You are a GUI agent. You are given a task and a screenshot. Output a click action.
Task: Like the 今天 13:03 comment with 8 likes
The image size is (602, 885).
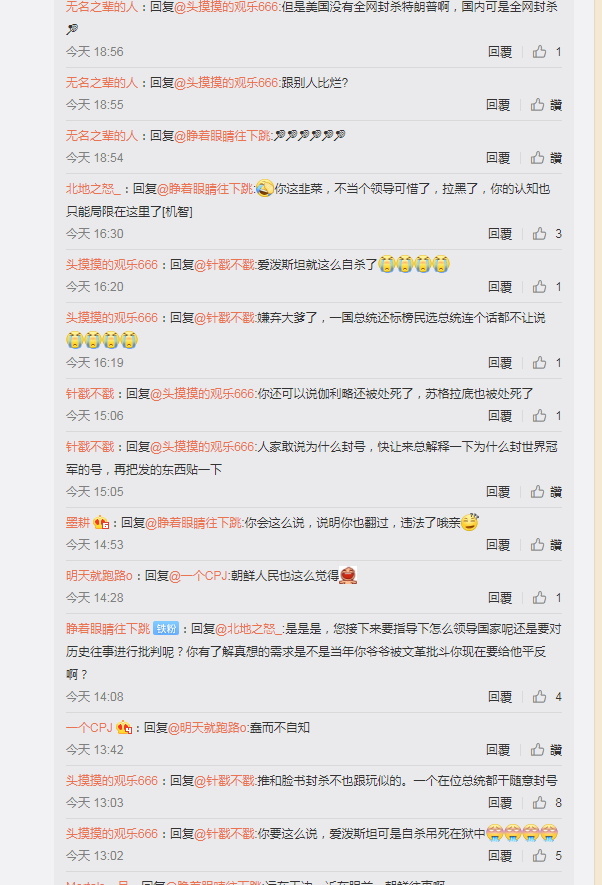[x=540, y=803]
